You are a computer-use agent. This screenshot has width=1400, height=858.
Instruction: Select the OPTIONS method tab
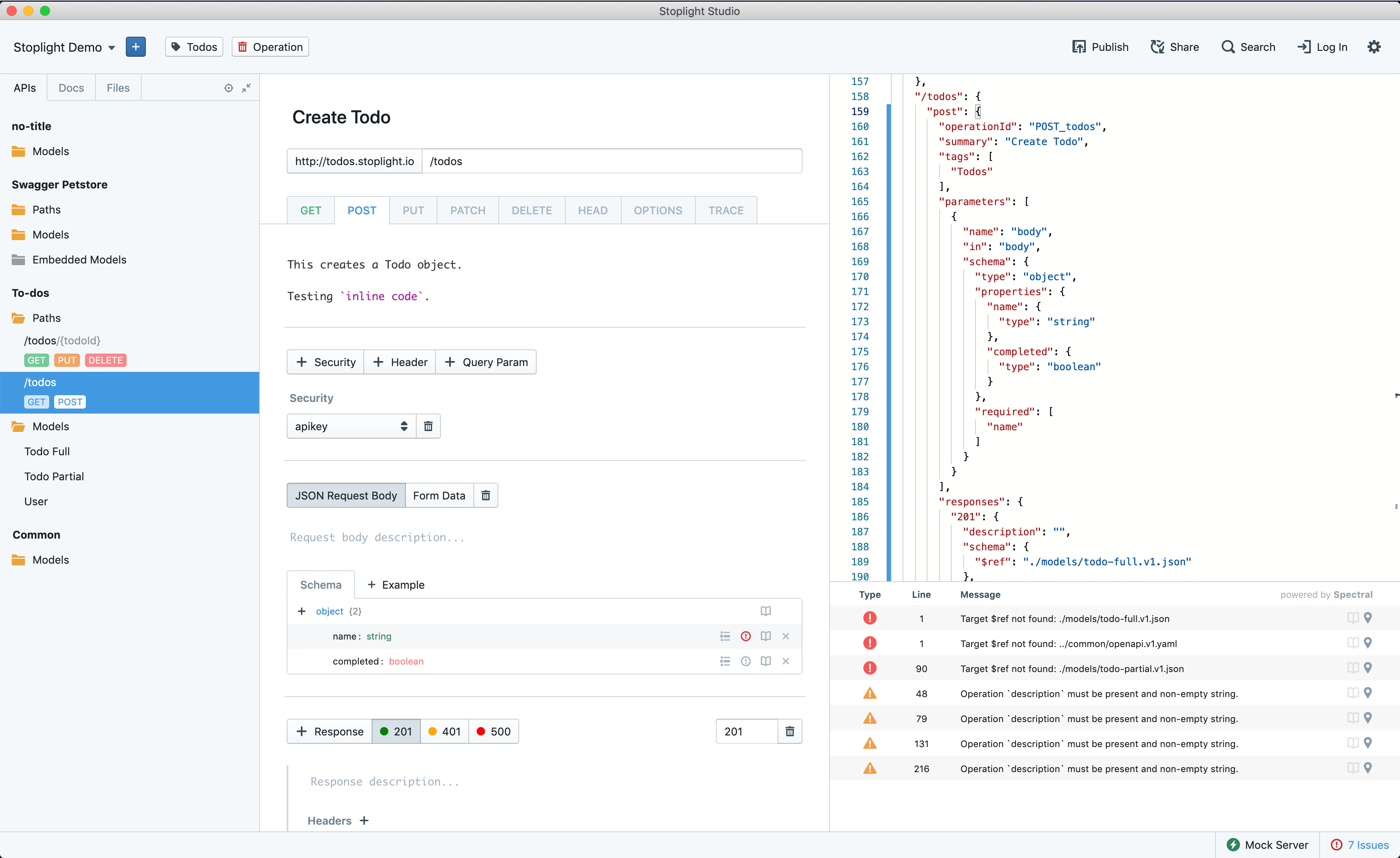(x=658, y=211)
